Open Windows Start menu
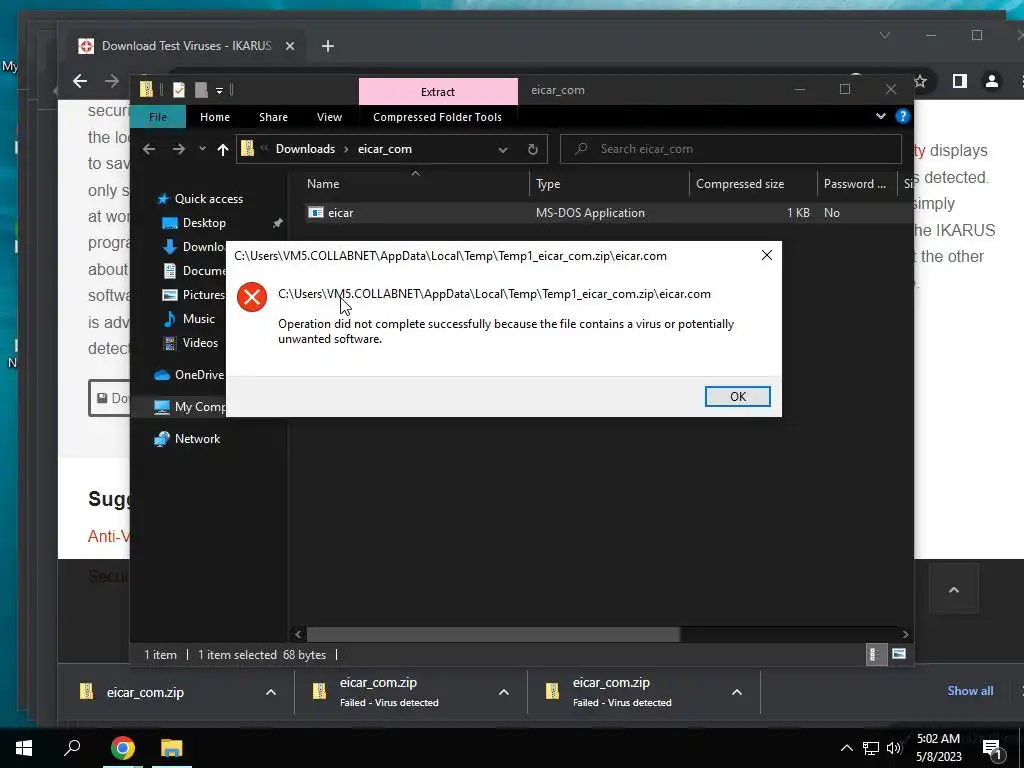Screen dimensions: 1024x768 pos(24,748)
